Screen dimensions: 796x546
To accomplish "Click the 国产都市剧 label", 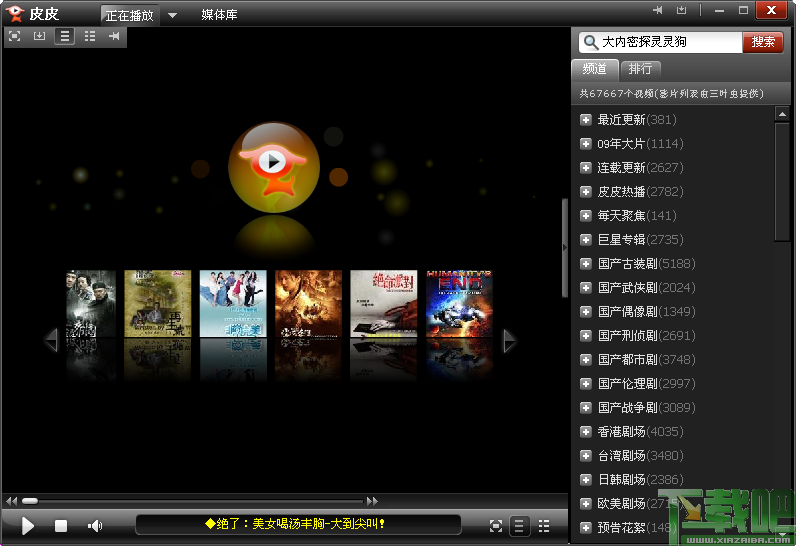I will click(x=627, y=360).
